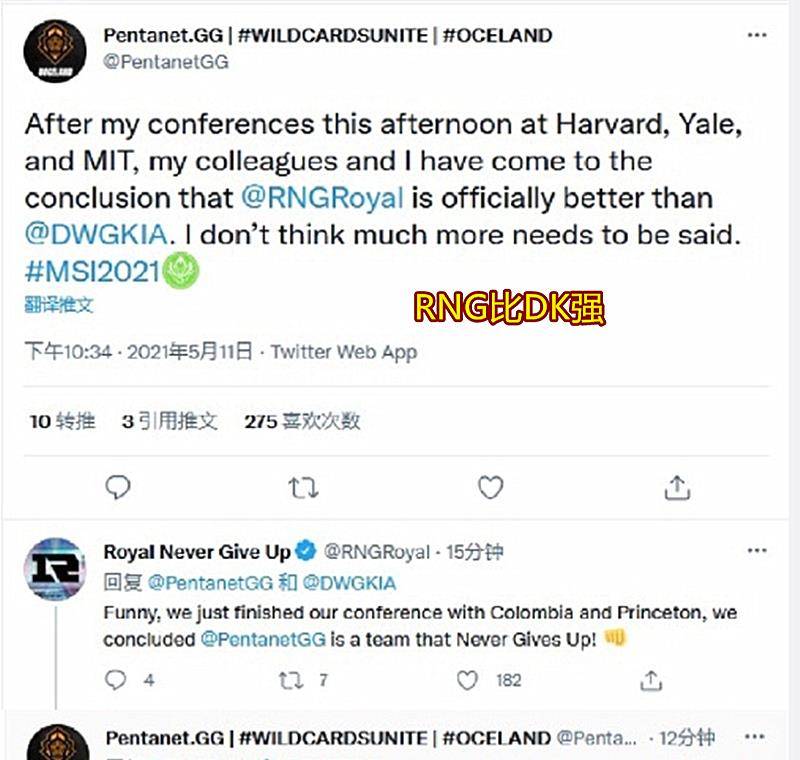The width and height of the screenshot is (800, 760).
Task: Open the @PentanetGG mention in RNG's reply text
Action: click(x=263, y=640)
